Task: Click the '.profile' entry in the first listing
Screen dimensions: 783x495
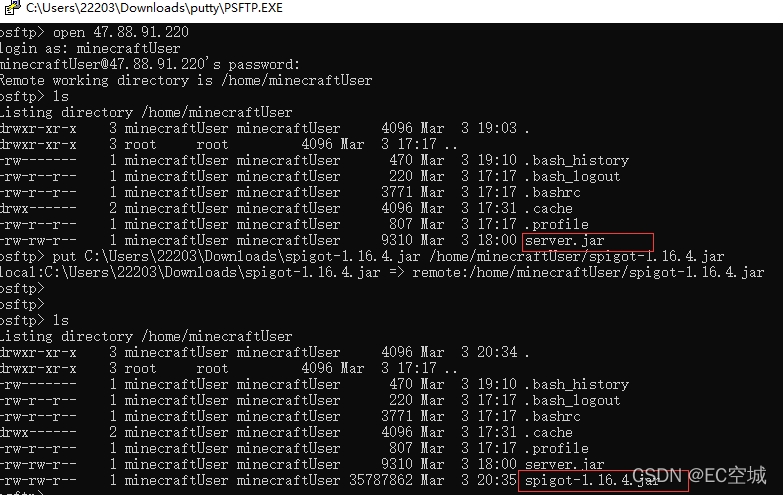Action: 556,224
